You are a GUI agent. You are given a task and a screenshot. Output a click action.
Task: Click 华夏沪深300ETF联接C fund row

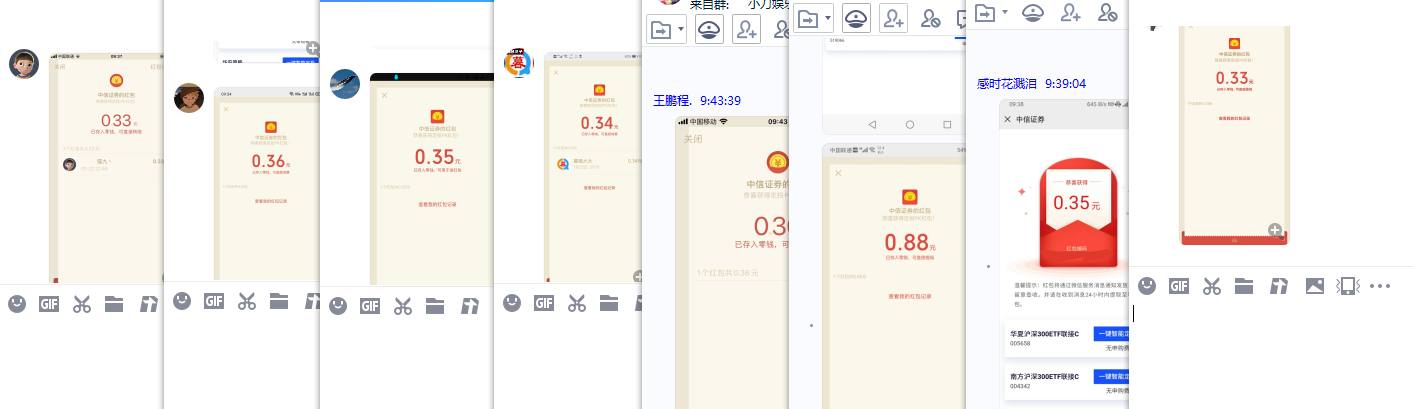(x=1067, y=341)
